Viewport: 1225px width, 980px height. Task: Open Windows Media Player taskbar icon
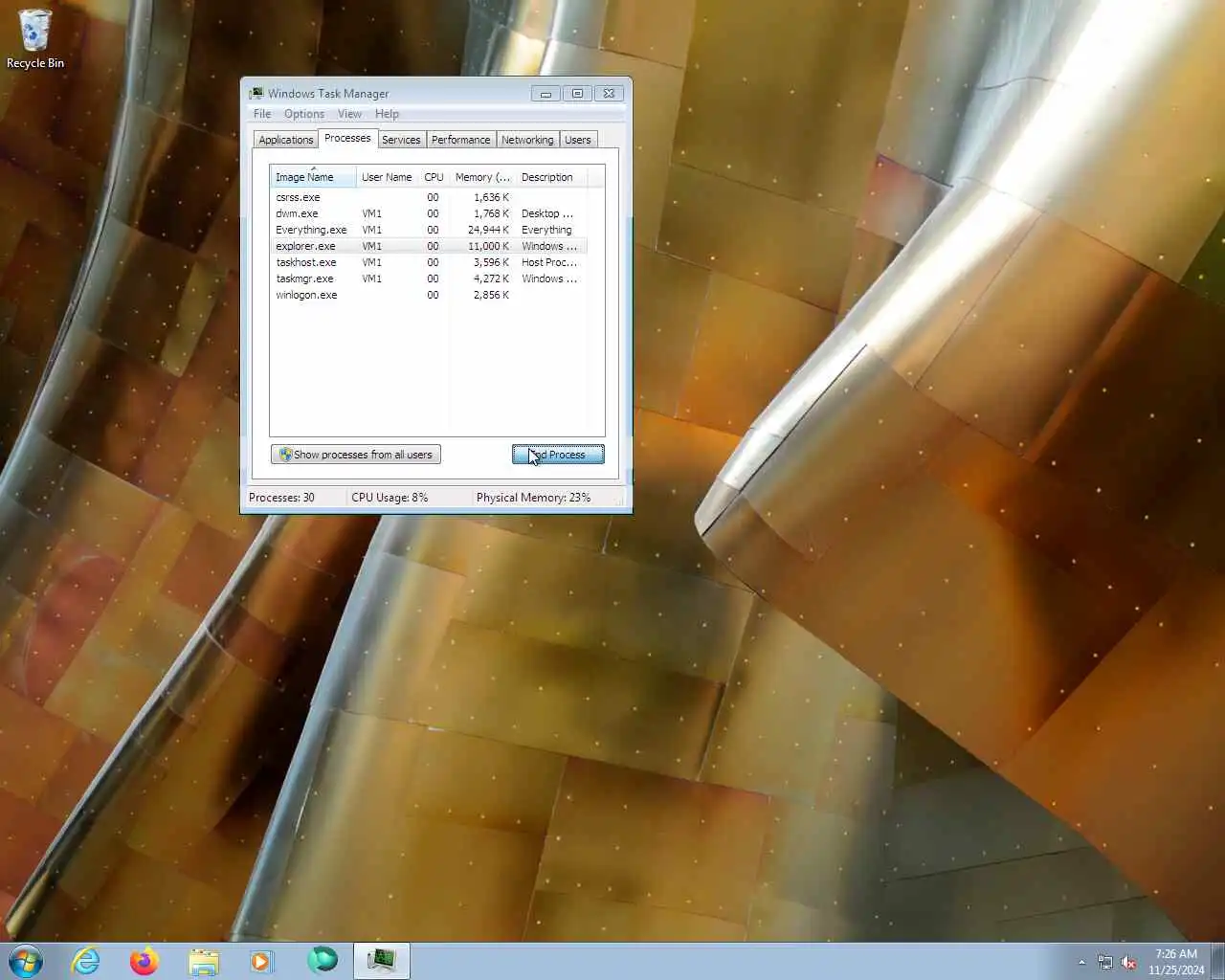click(262, 960)
